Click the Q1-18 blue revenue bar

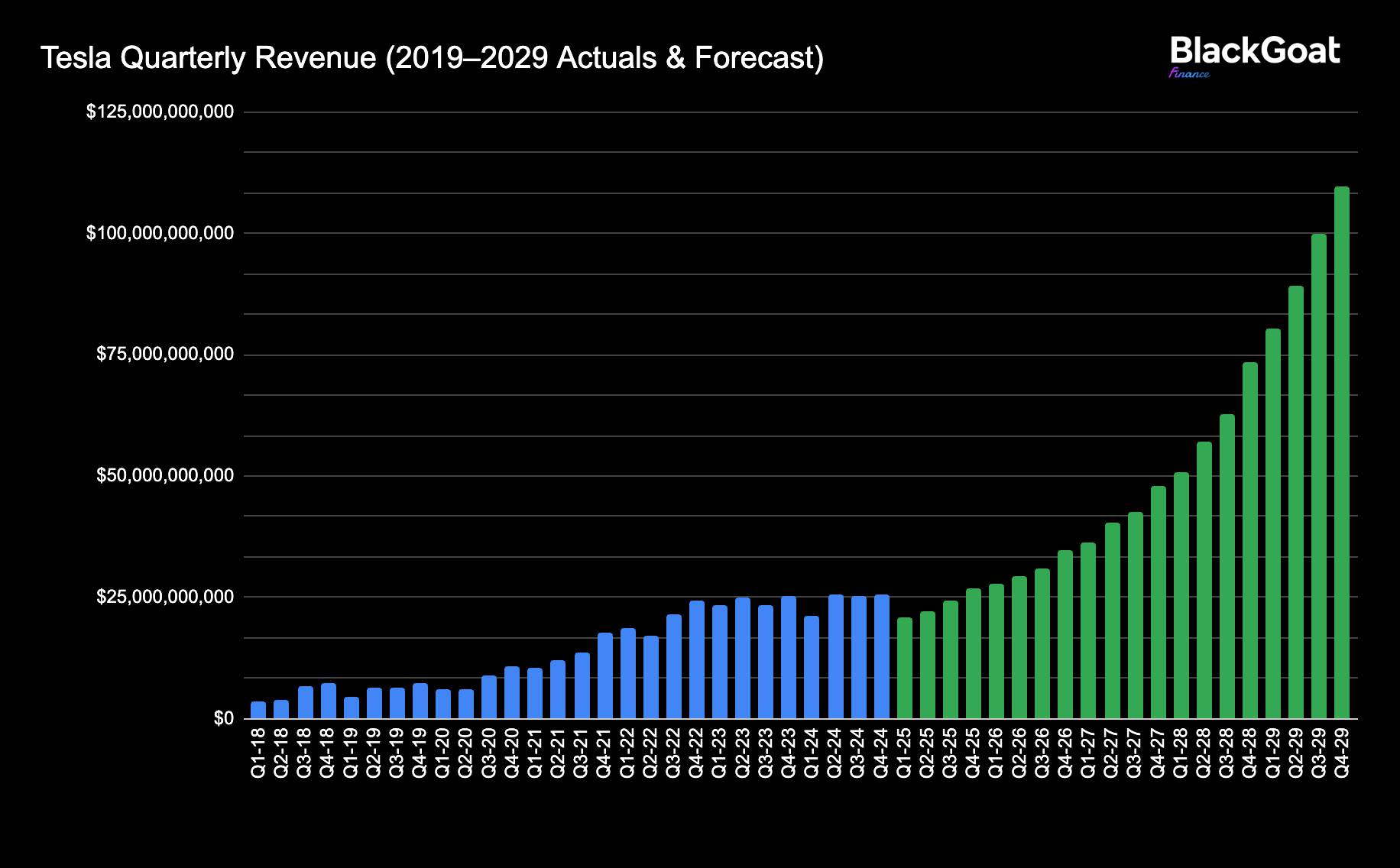tap(258, 710)
